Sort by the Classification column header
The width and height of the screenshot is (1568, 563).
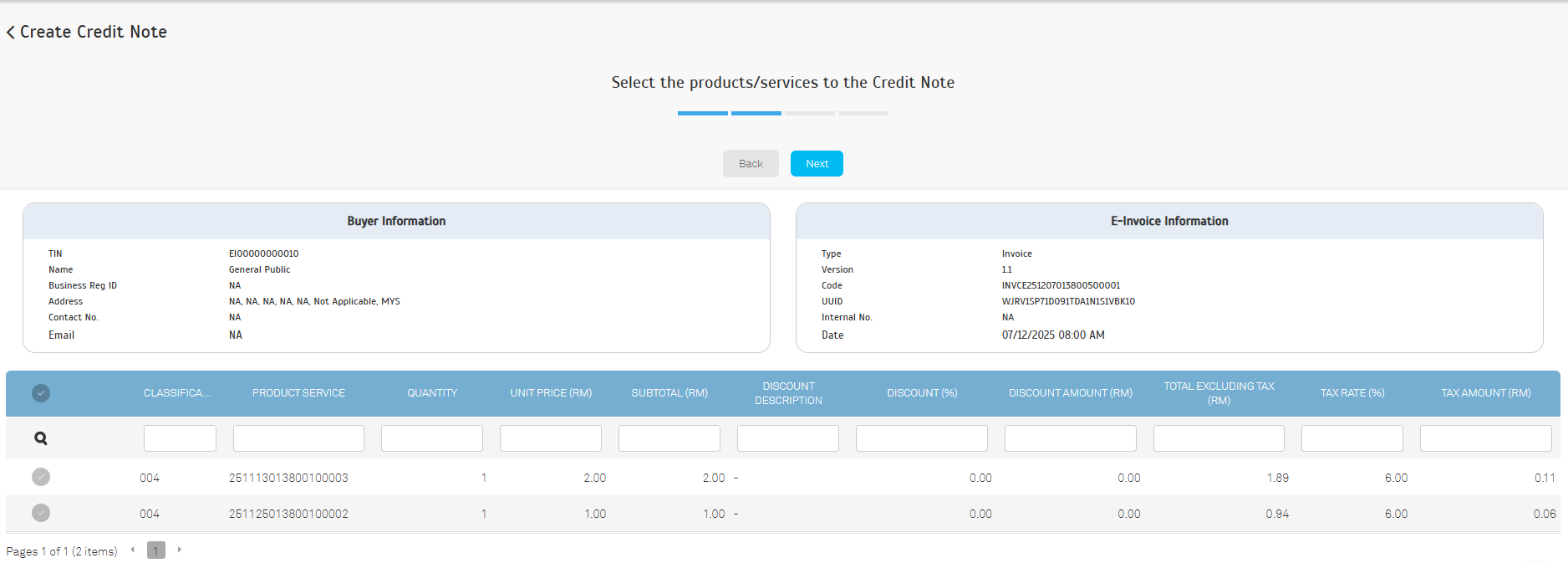click(x=176, y=393)
